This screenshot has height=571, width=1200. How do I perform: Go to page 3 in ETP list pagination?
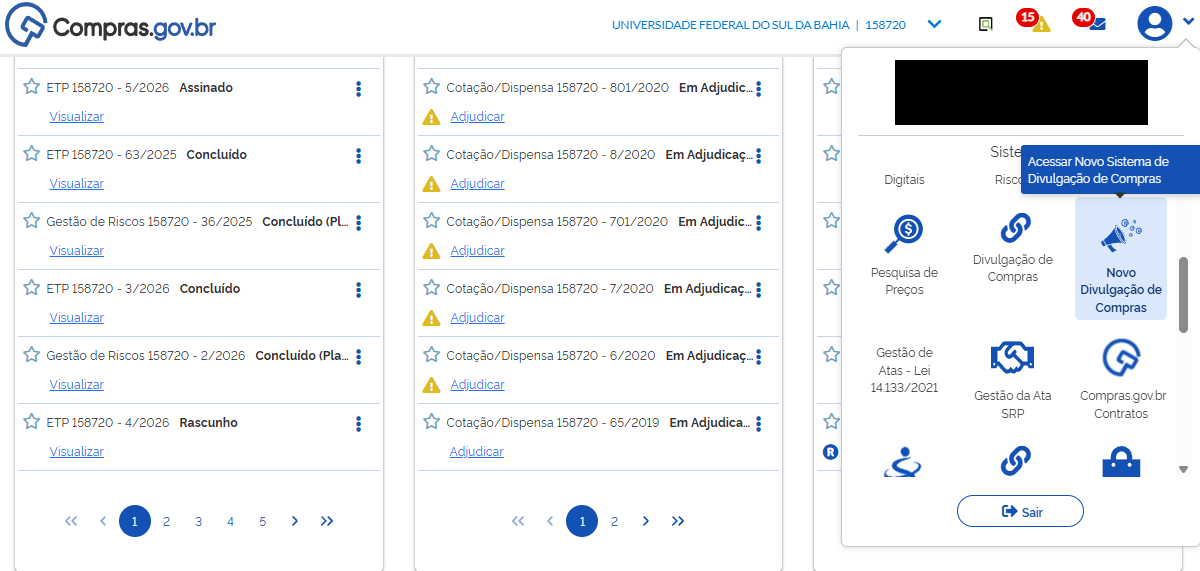(x=198, y=521)
